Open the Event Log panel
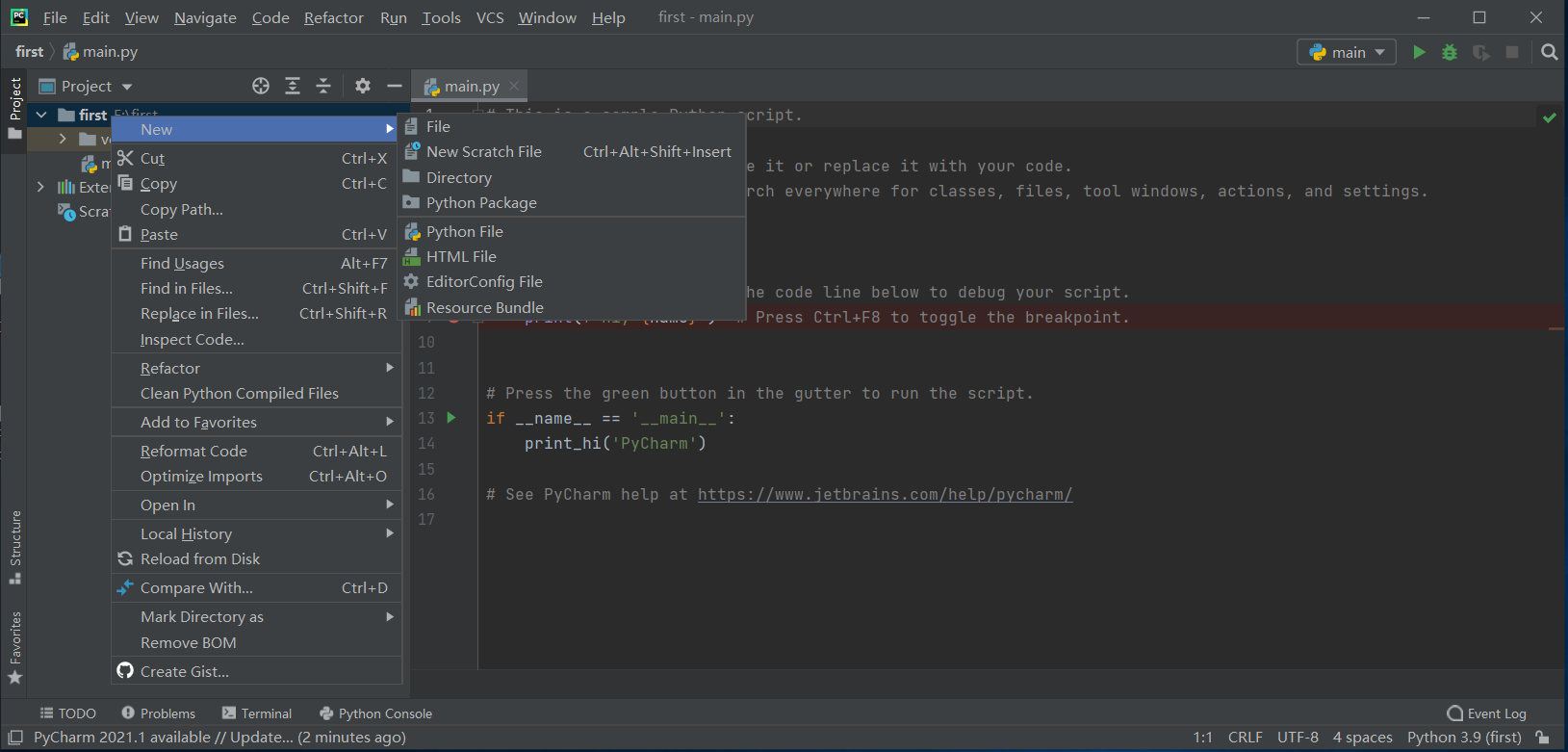The width and height of the screenshot is (1568, 752). point(1486,713)
